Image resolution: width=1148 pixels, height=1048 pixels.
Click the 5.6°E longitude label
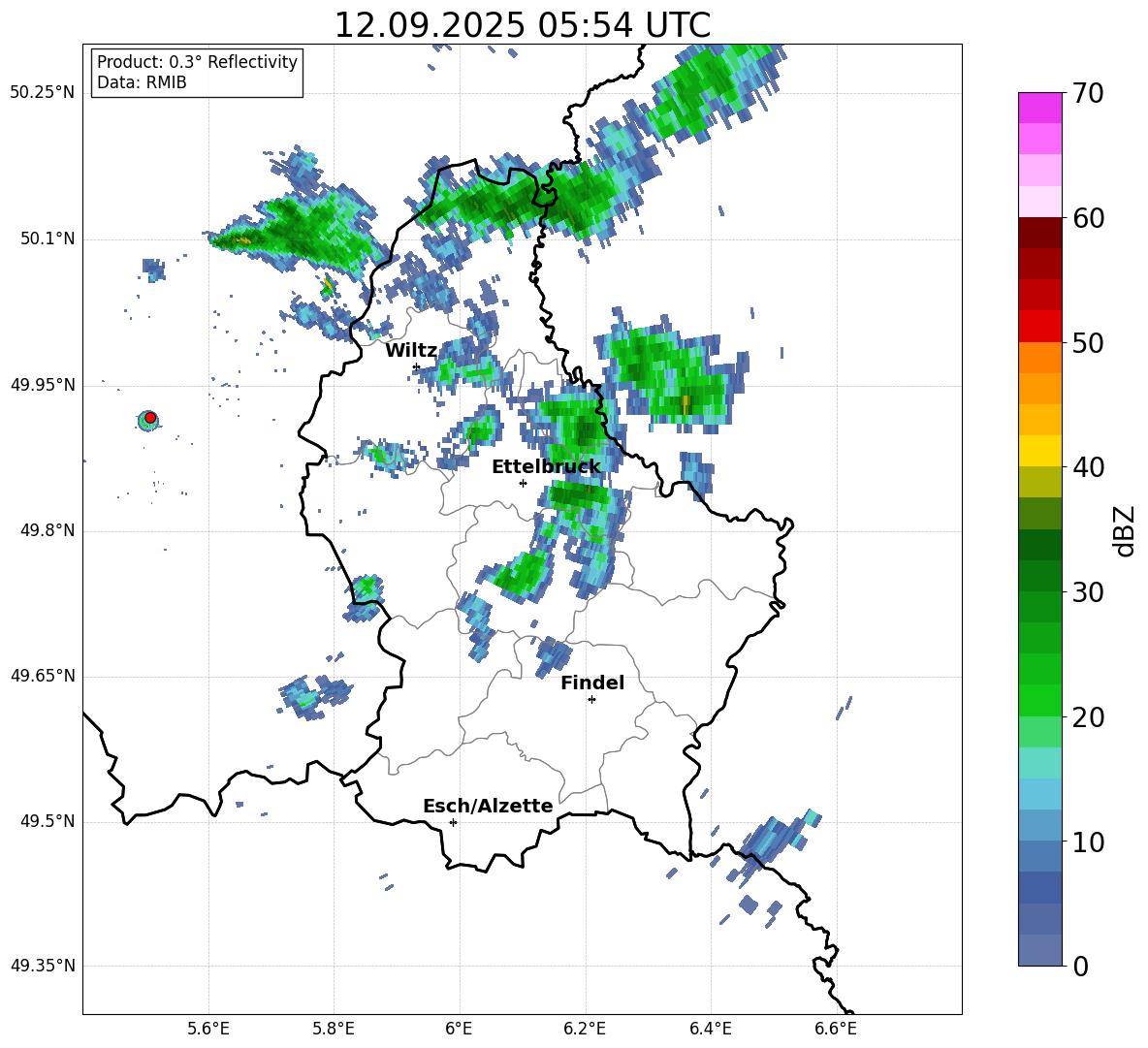click(x=208, y=1029)
